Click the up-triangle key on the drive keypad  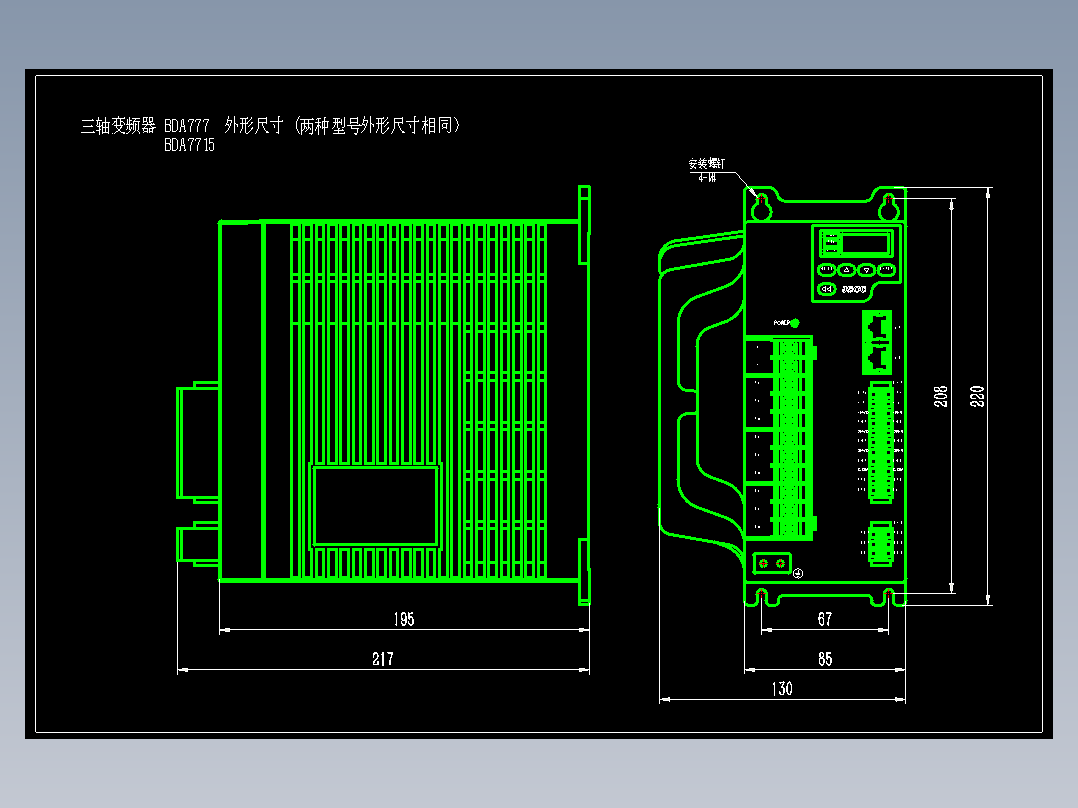846,270
